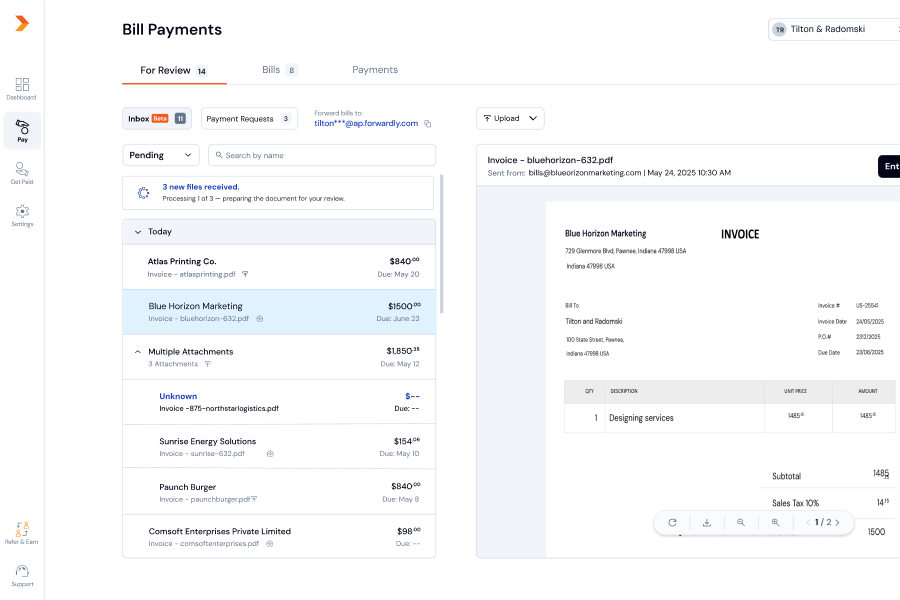Zoom out the invoice preview
This screenshot has width=900, height=600.
tap(741, 522)
